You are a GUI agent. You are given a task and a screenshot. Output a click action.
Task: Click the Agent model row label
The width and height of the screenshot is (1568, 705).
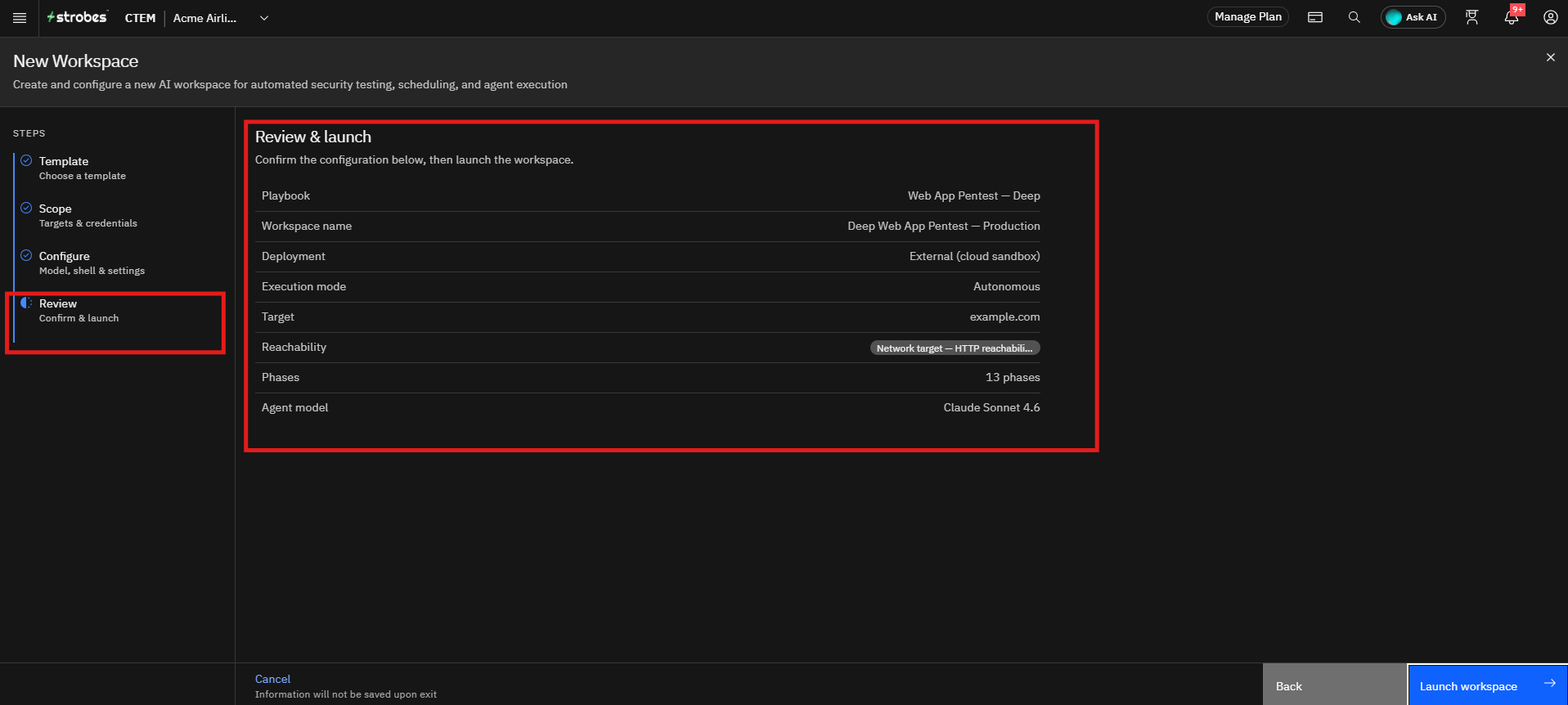point(294,407)
